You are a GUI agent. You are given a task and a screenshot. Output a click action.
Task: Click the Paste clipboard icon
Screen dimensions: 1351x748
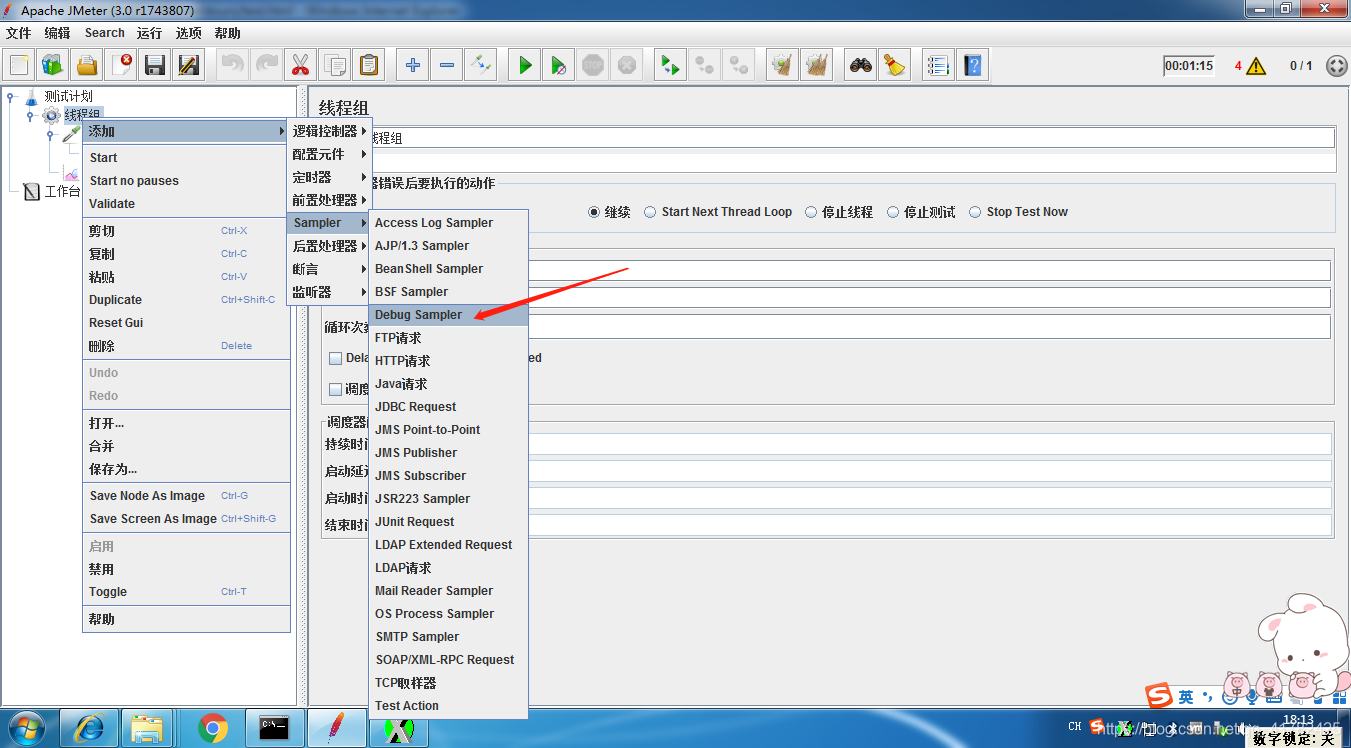[x=368, y=66]
